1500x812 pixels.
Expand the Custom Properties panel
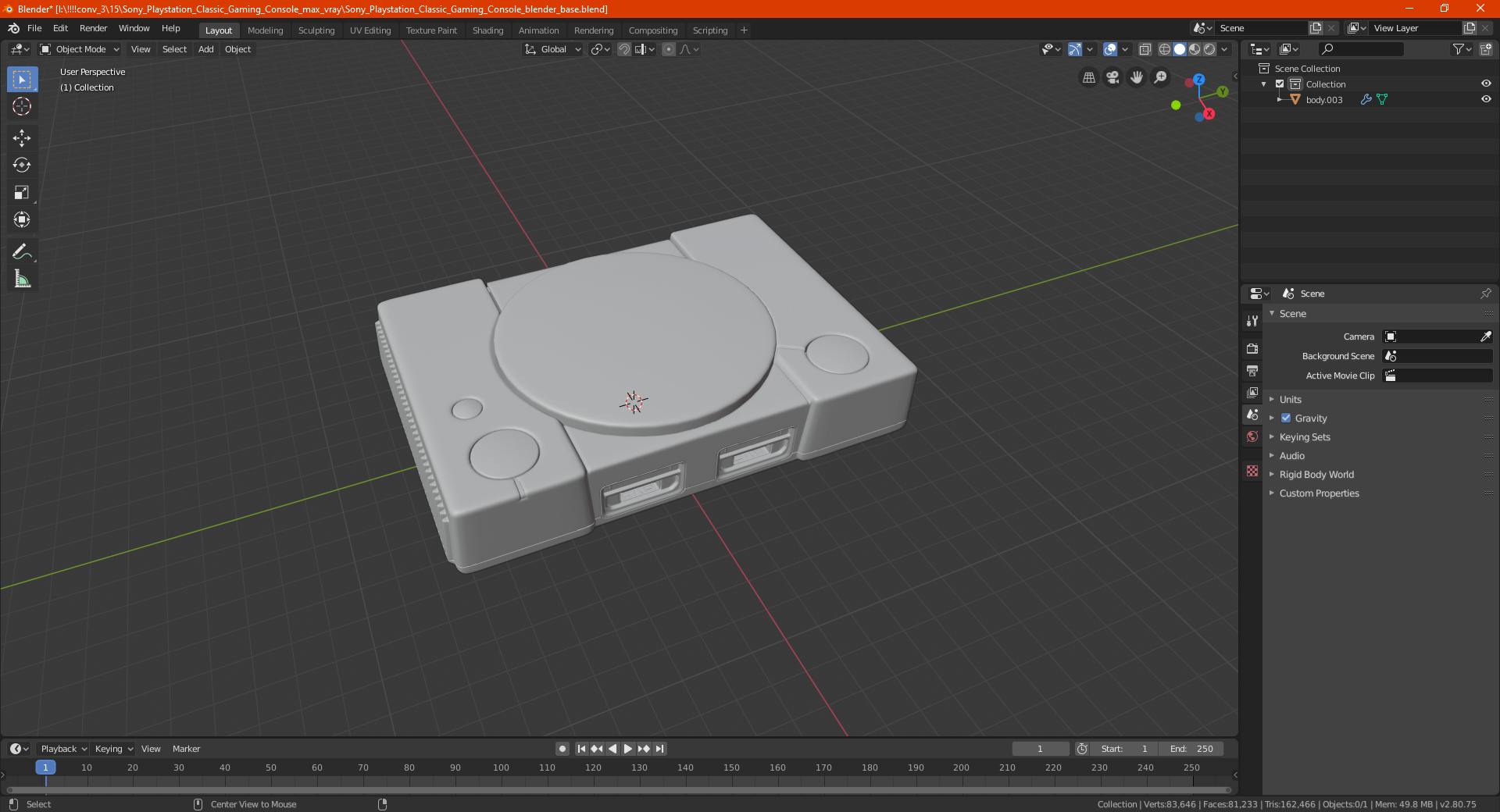point(1319,493)
